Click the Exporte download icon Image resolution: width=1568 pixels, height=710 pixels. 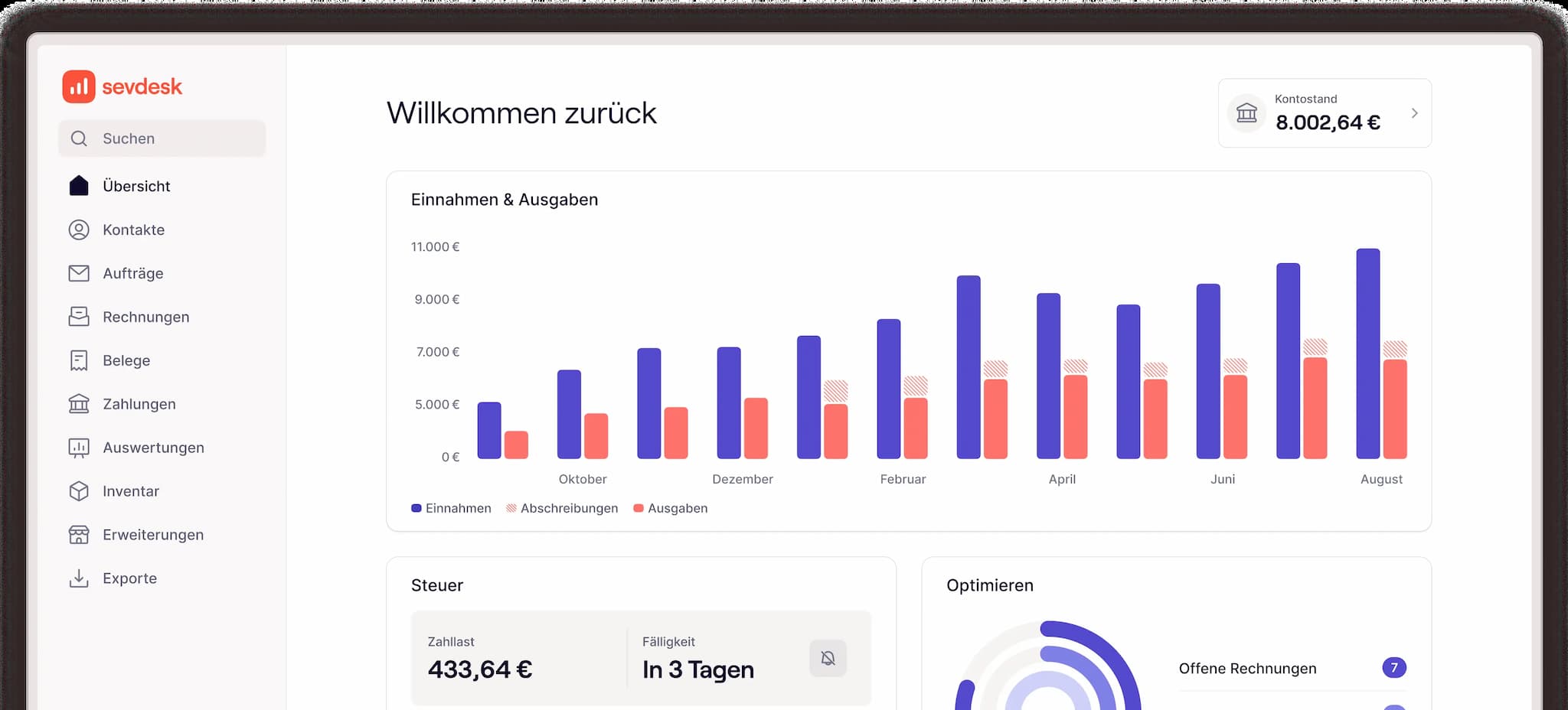tap(79, 578)
